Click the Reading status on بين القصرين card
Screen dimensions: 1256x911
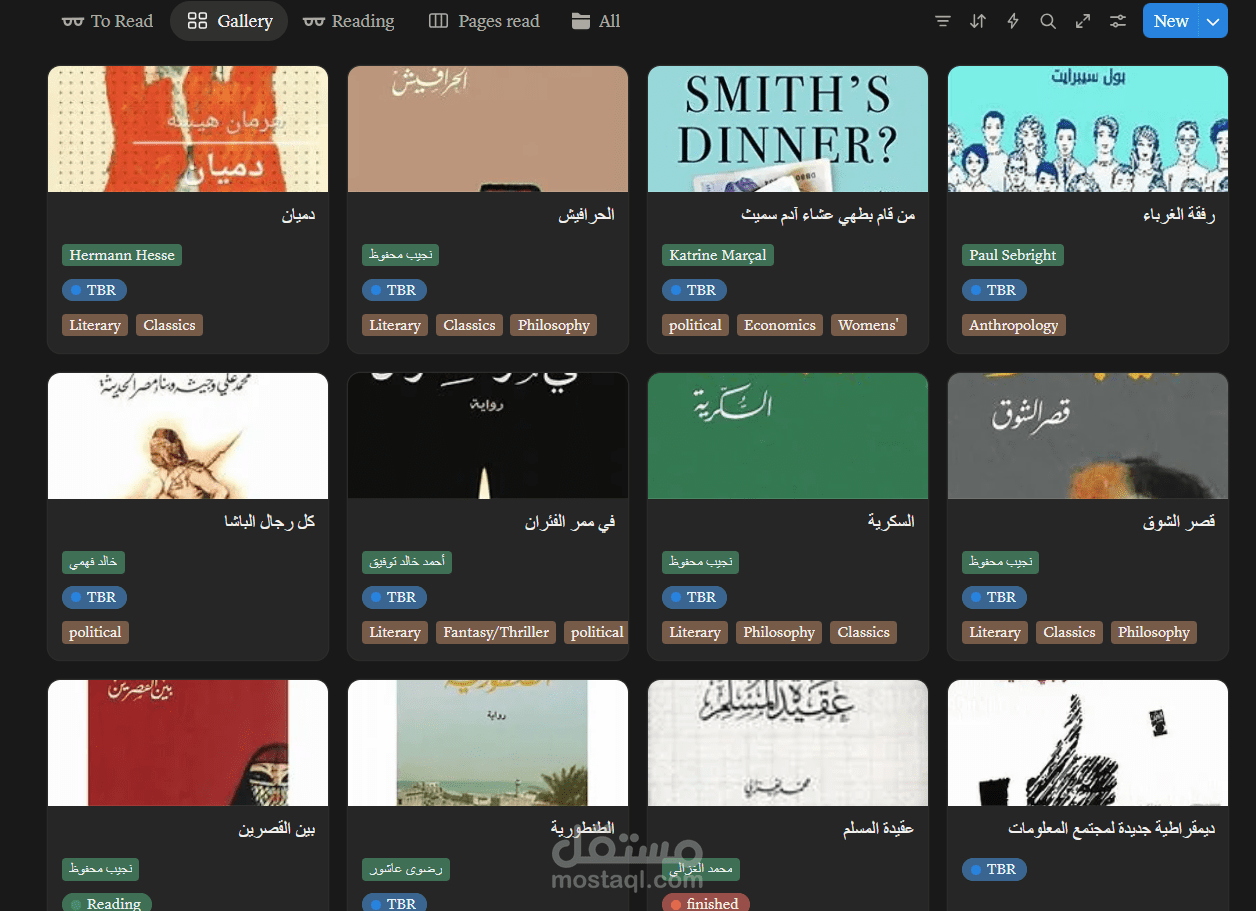[x=106, y=903]
